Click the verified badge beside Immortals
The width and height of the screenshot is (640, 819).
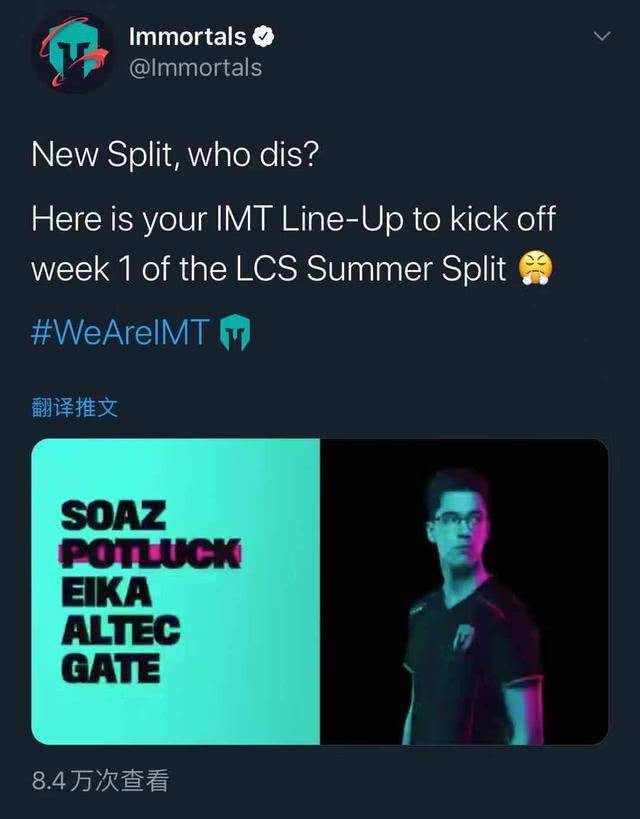tap(263, 37)
